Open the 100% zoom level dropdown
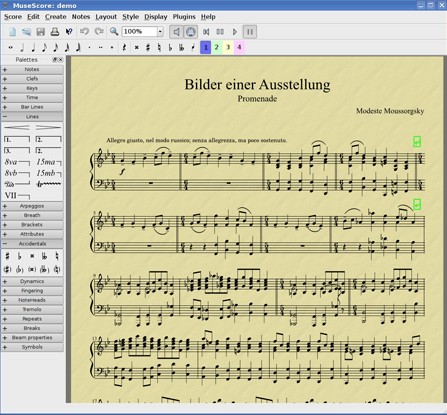Image resolution: width=447 pixels, height=415 pixels. 160,32
